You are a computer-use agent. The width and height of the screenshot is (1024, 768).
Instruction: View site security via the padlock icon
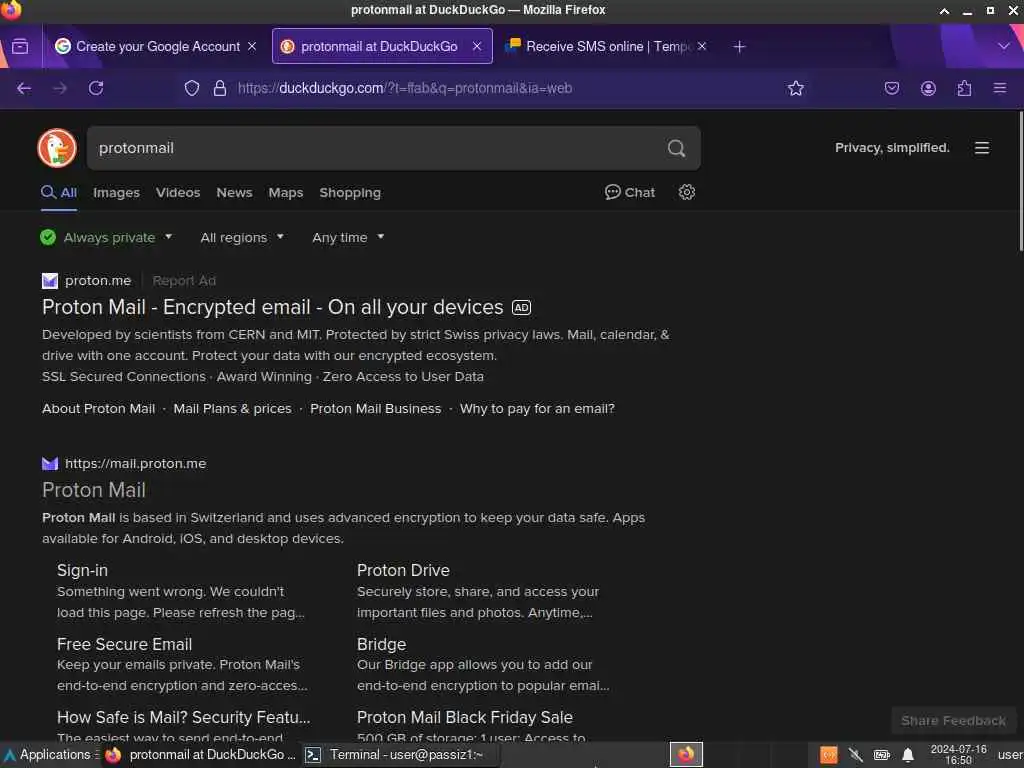click(x=220, y=88)
